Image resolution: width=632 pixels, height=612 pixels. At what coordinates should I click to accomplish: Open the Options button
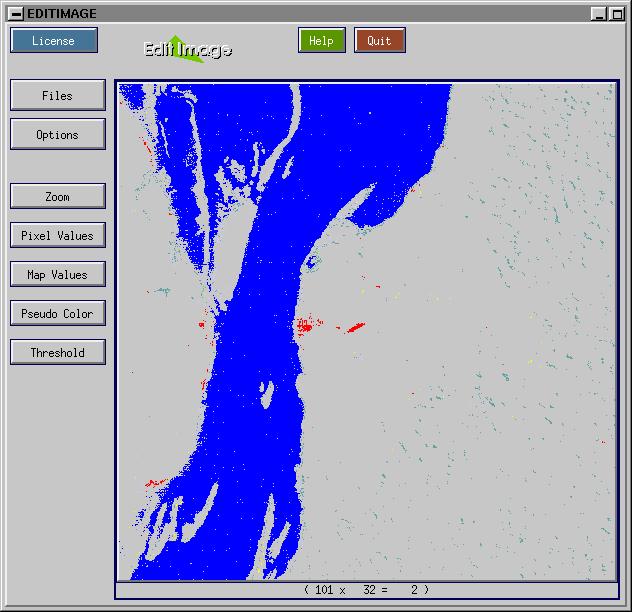coord(58,134)
